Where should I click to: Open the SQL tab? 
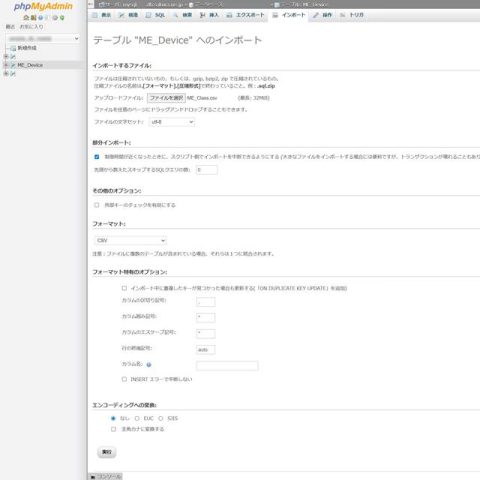point(156,15)
